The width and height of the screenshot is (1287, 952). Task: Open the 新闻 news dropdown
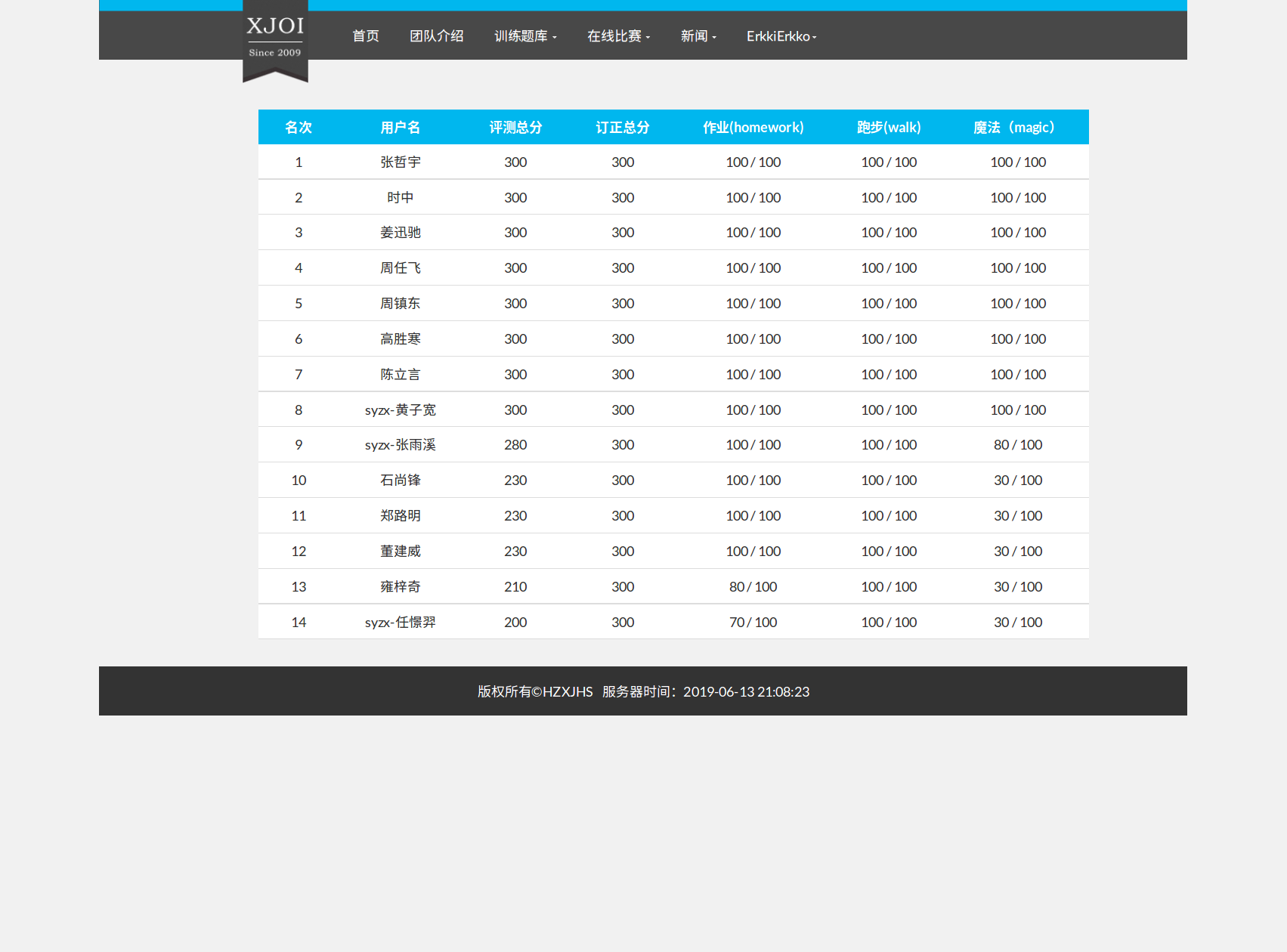(x=698, y=36)
